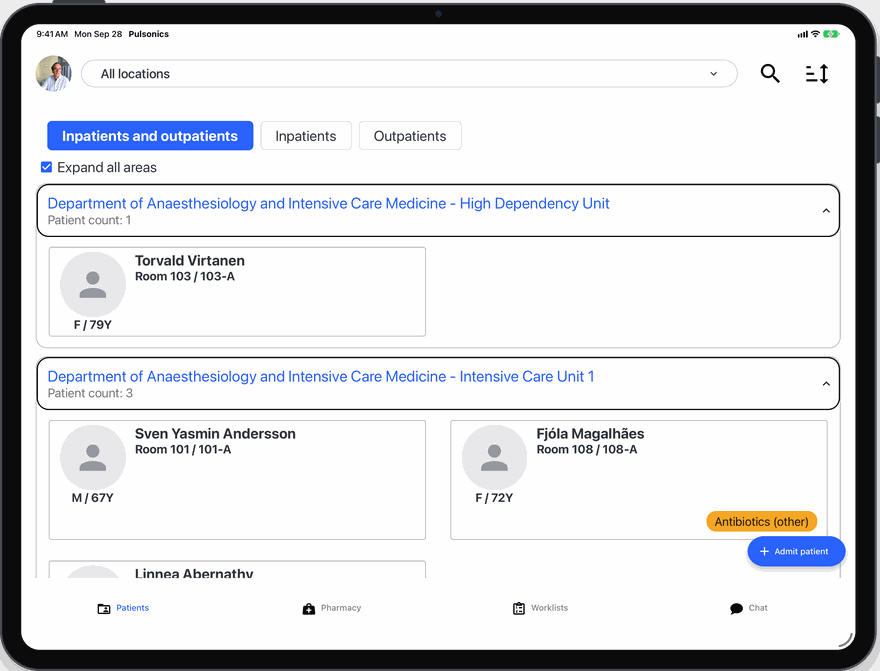Screen dimensions: 880x671
Task: Click the Patient count: 1 text
Action: click(x=89, y=220)
